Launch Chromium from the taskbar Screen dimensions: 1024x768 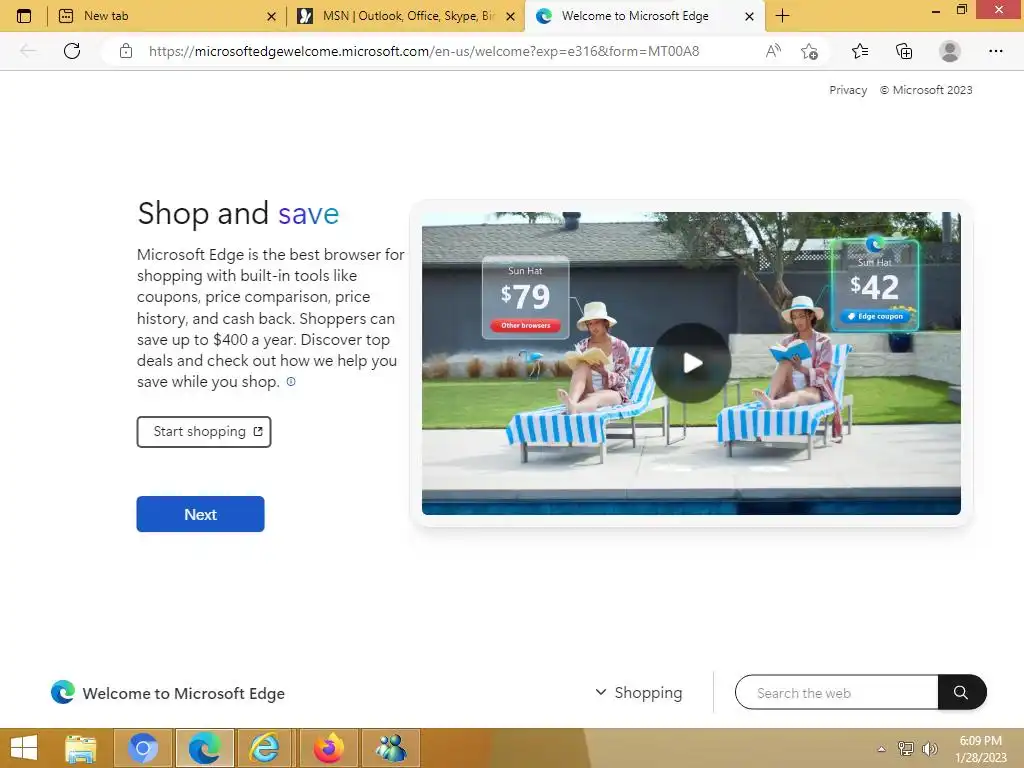point(143,748)
